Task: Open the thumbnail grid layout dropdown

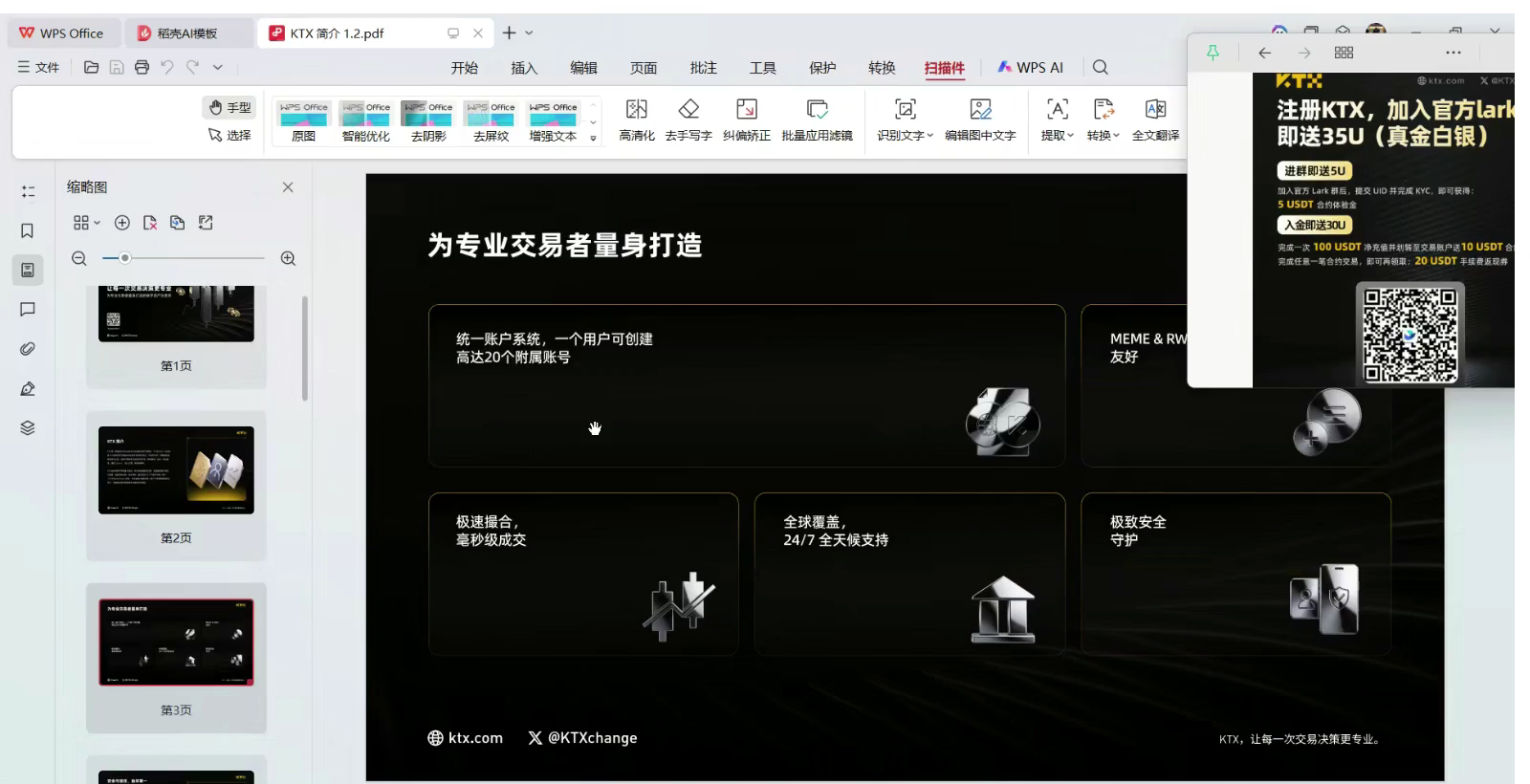Action: [x=86, y=223]
